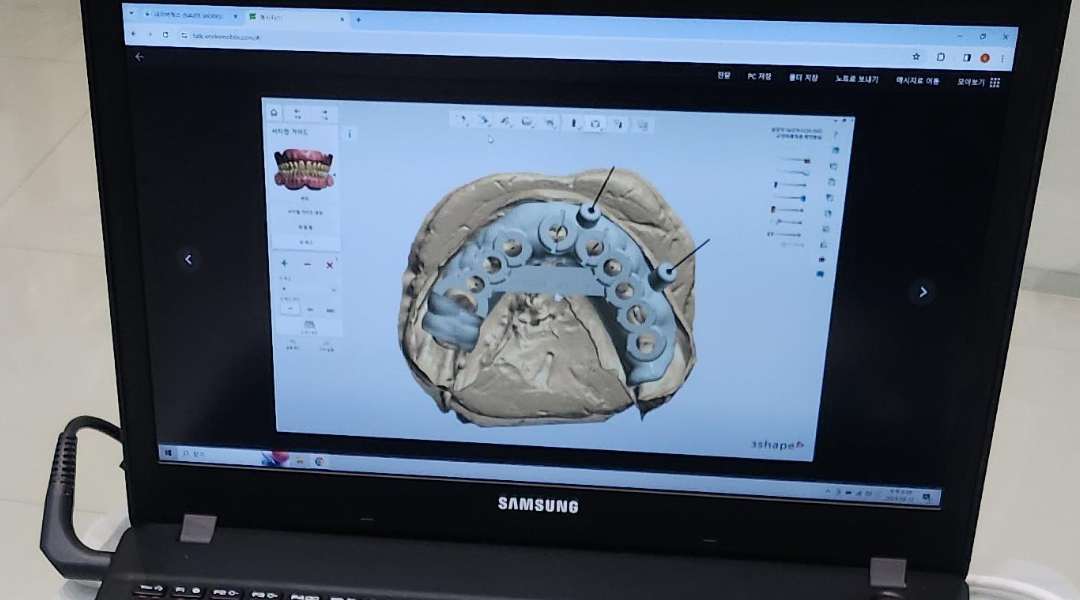Open Chrome three-dot menu
This screenshot has width=1080, height=600.
(x=1002, y=59)
